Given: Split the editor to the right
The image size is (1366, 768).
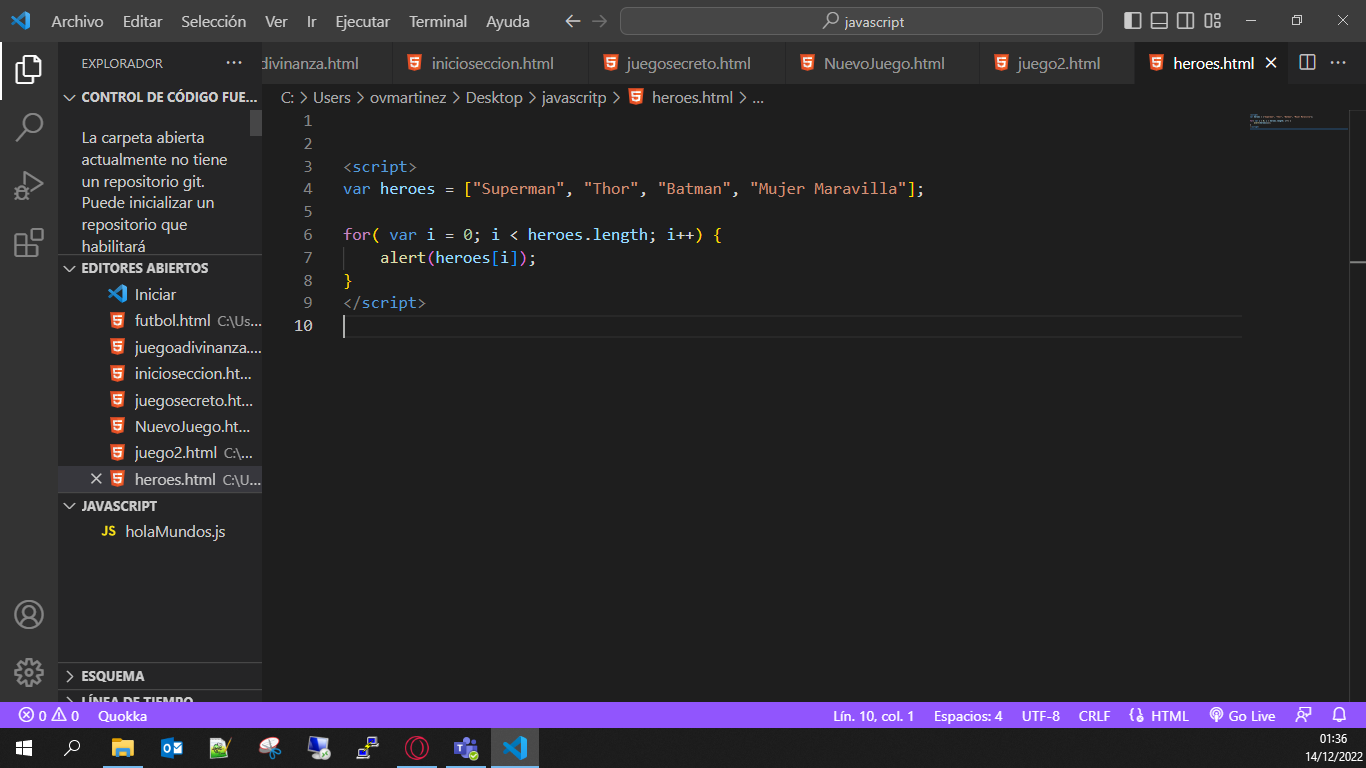Looking at the screenshot, I should [1307, 63].
